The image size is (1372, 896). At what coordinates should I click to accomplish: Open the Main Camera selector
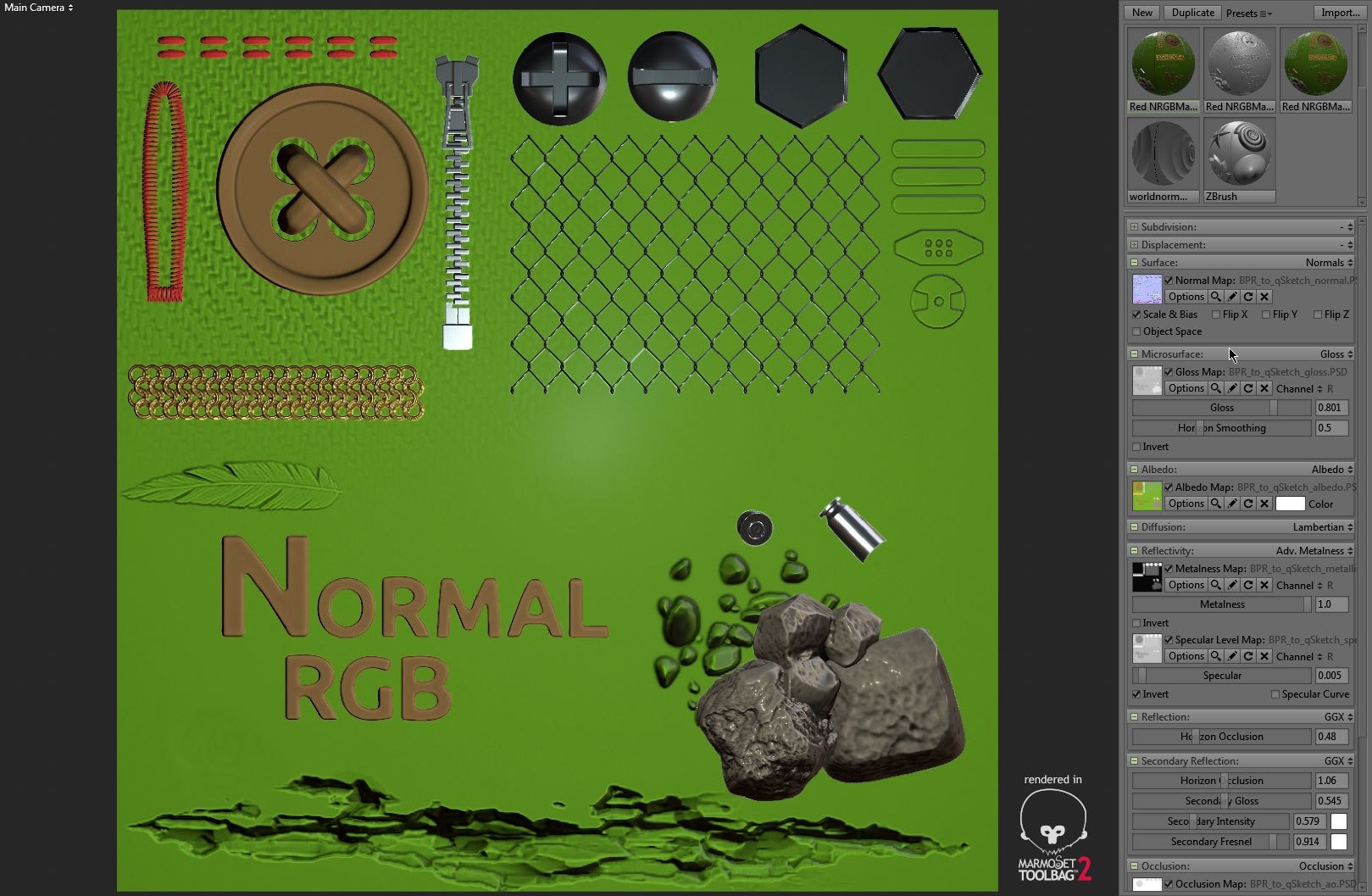34,7
